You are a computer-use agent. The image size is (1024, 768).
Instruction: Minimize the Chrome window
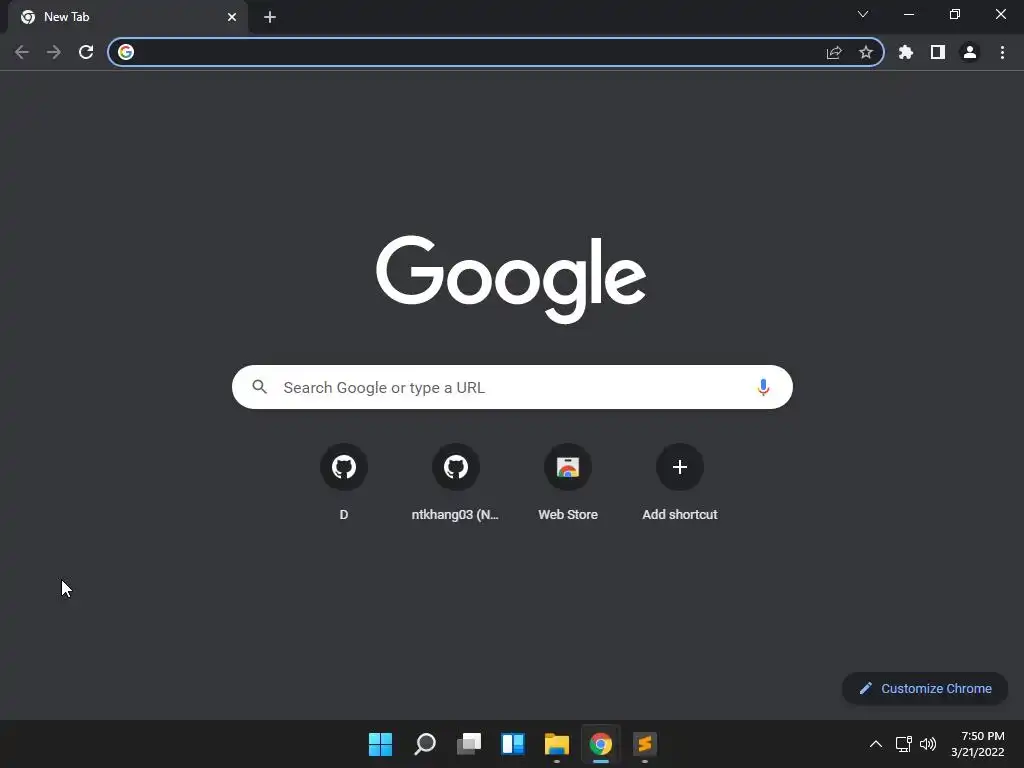pyautogui.click(x=908, y=14)
